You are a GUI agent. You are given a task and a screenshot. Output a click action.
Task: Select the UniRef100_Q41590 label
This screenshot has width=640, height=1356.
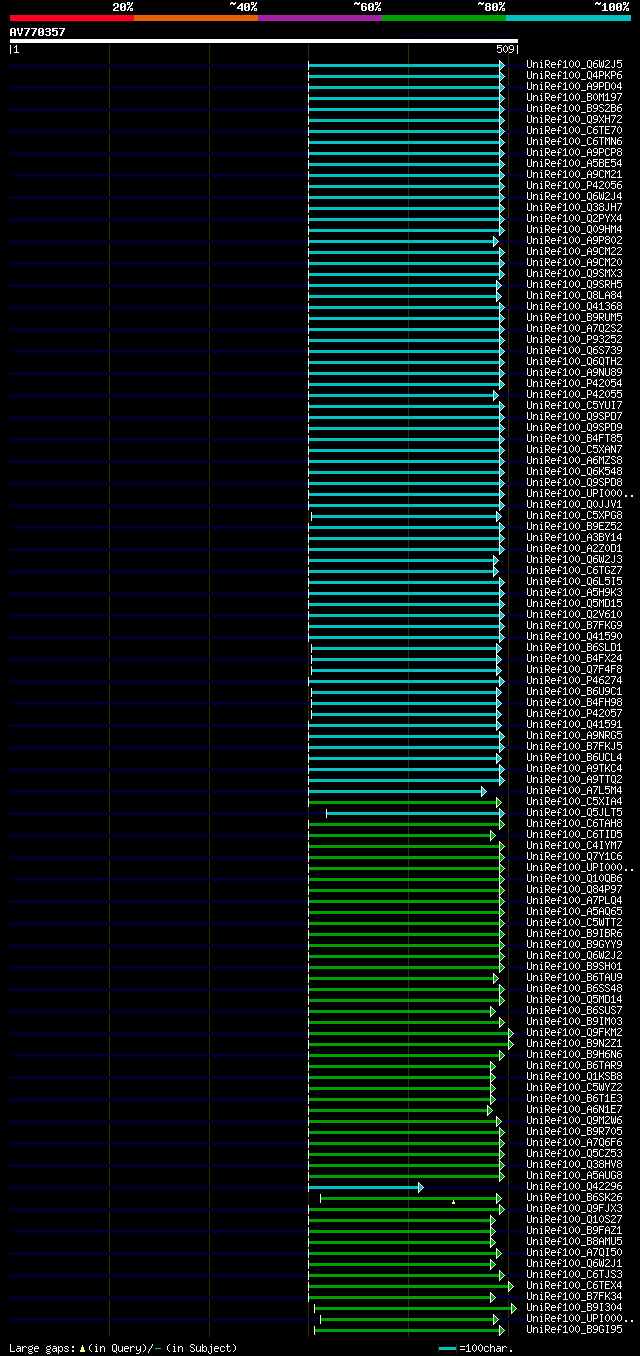(x=574, y=637)
